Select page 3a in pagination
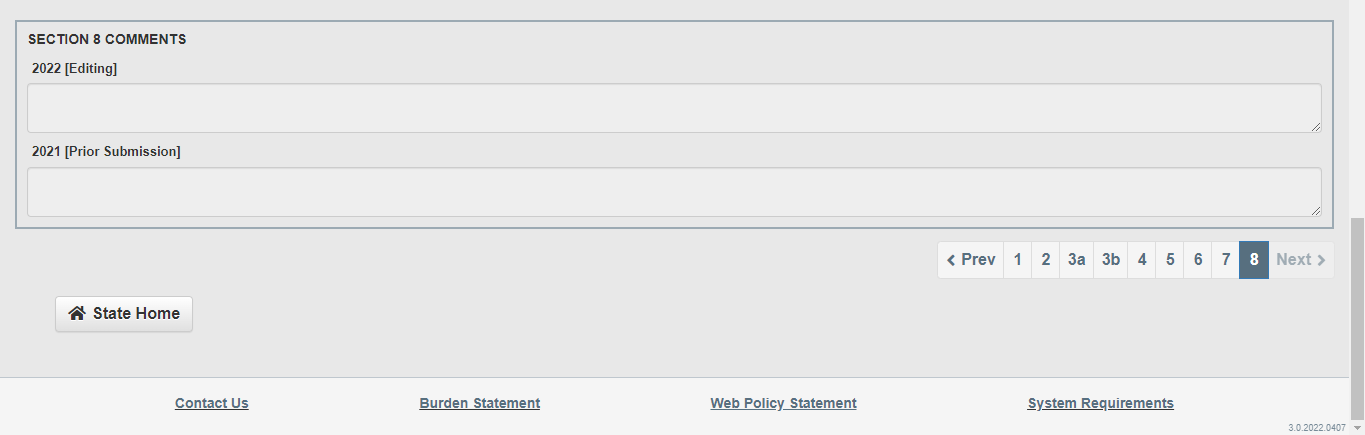 point(1076,260)
